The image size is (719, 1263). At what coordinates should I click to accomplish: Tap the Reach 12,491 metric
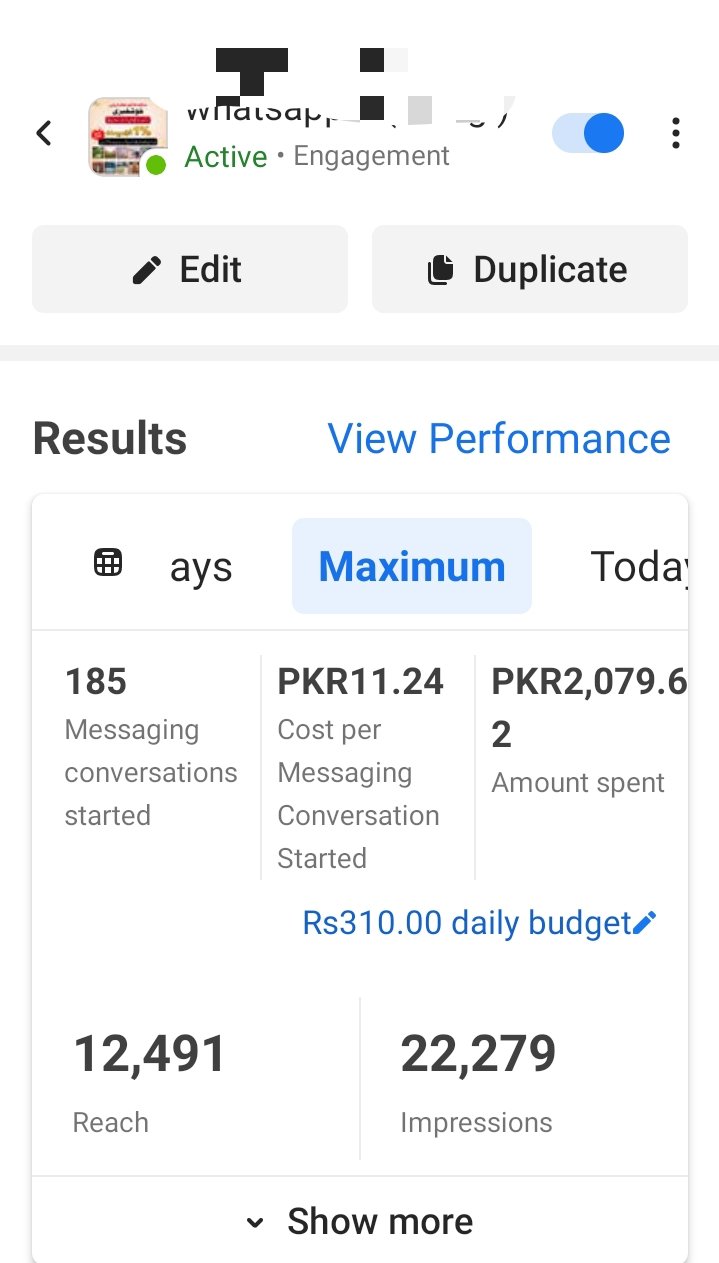pyautogui.click(x=150, y=1080)
